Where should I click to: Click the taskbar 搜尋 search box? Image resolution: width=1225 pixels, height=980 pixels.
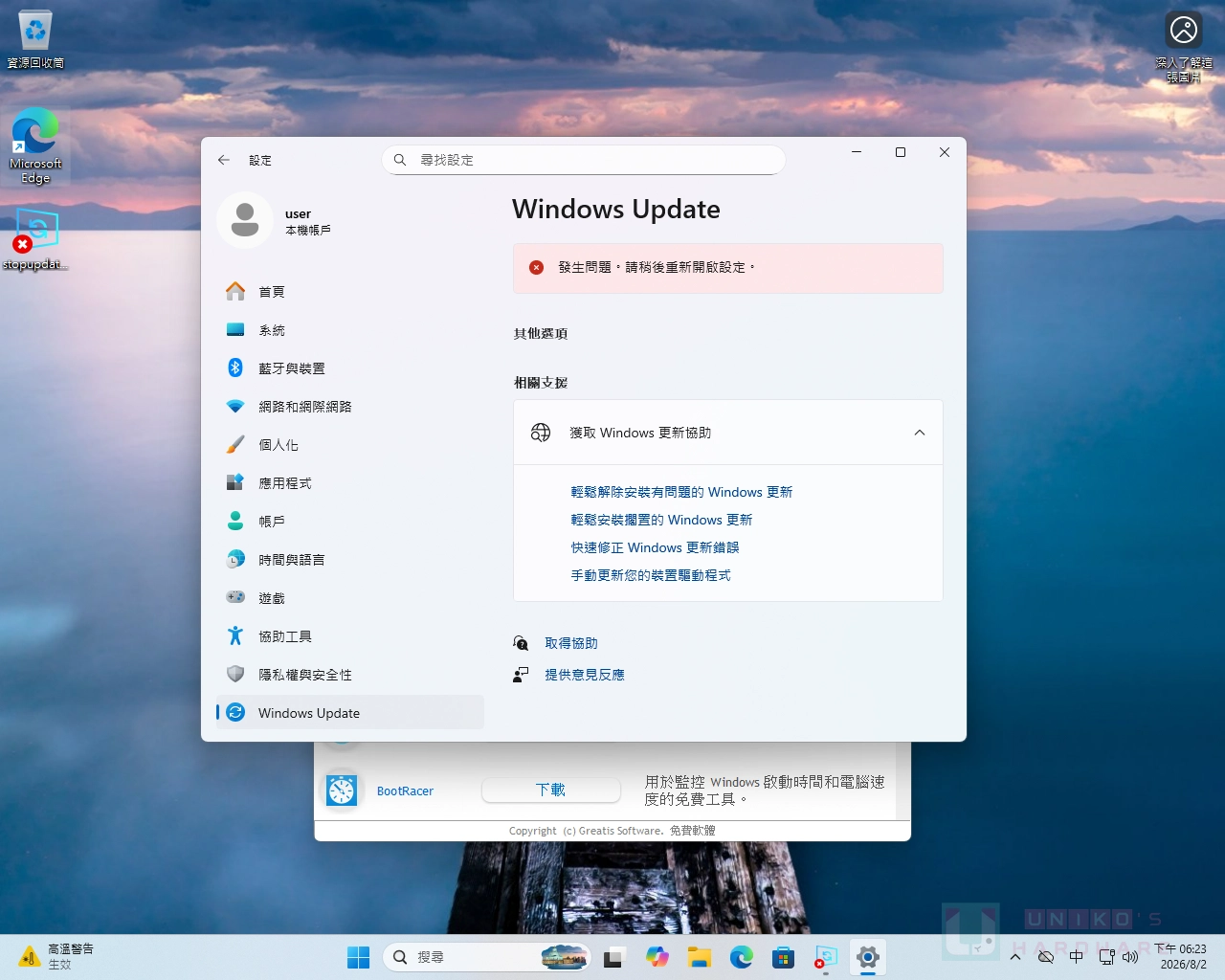coord(487,957)
